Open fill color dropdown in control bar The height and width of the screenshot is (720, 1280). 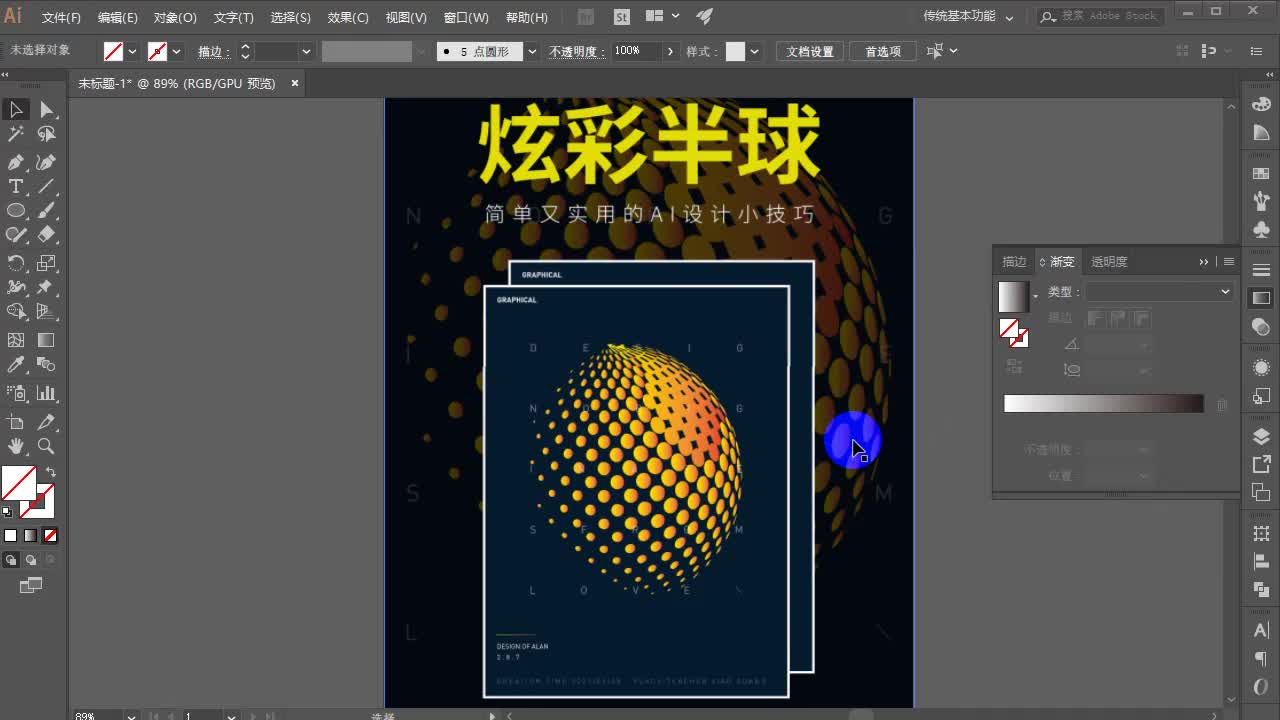pos(133,51)
